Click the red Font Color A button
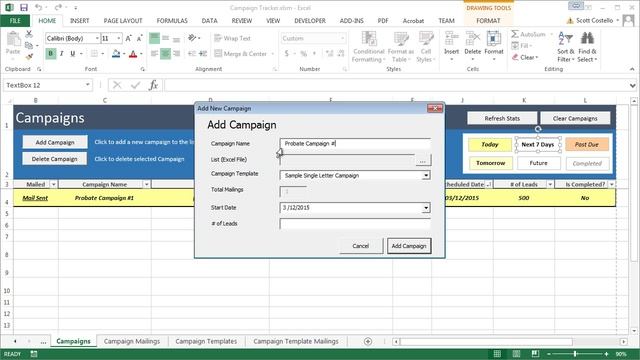The width and height of the screenshot is (640, 360). click(133, 53)
